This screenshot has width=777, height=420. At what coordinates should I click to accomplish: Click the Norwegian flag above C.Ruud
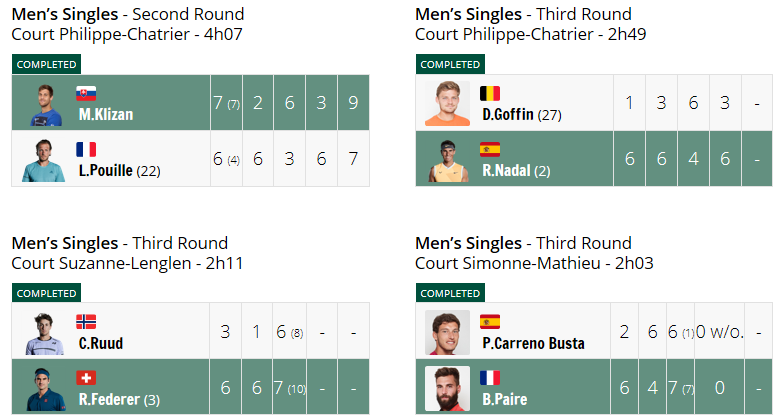(x=86, y=322)
